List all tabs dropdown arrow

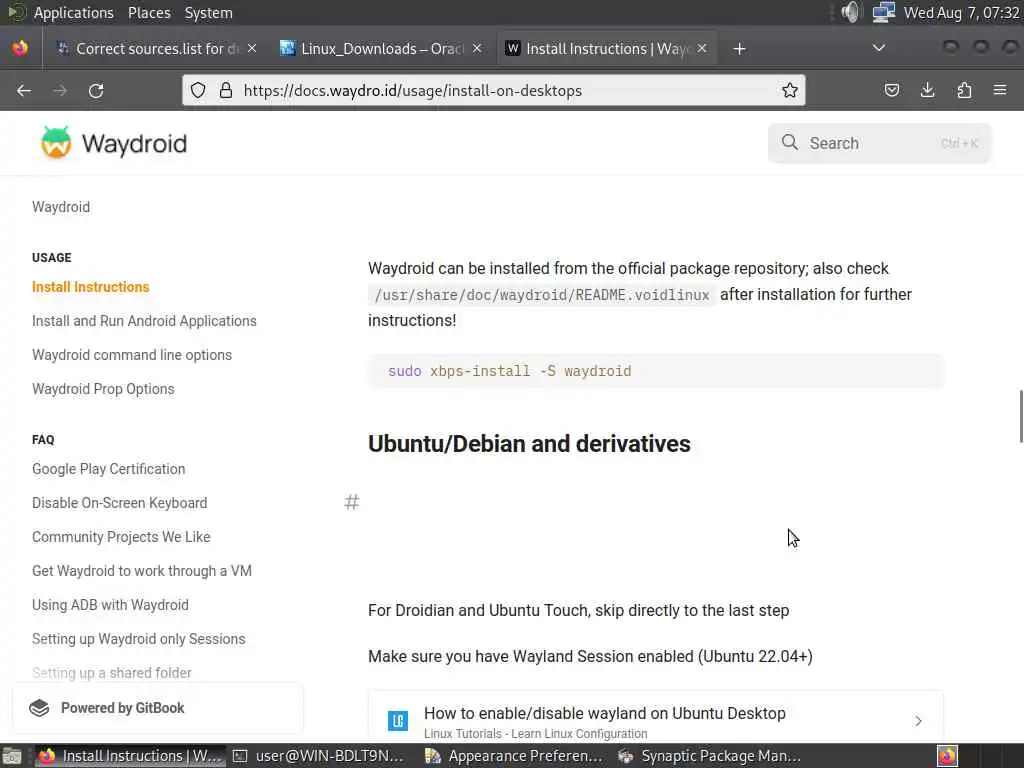click(879, 48)
